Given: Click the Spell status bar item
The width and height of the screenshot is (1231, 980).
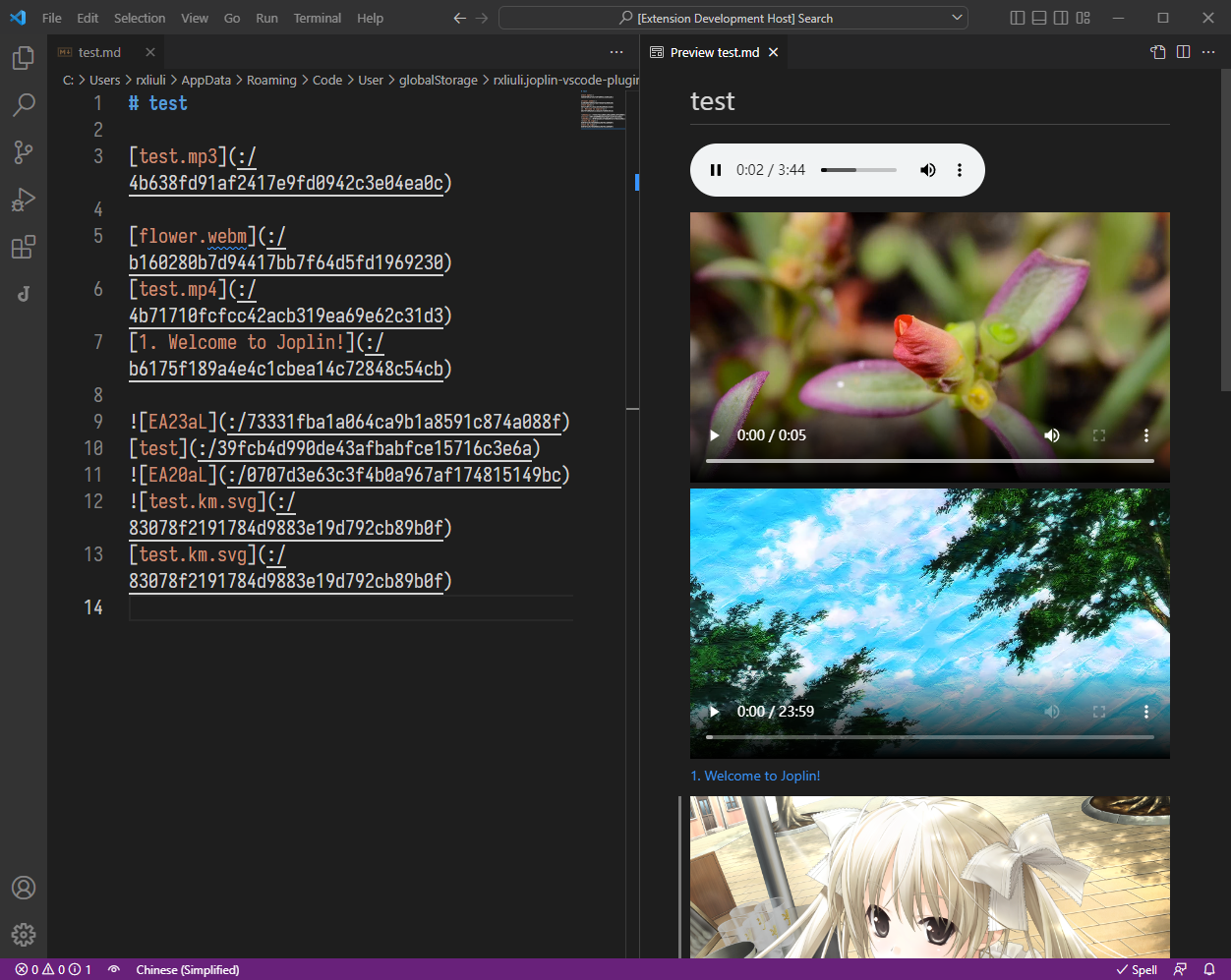Looking at the screenshot, I should (1137, 969).
